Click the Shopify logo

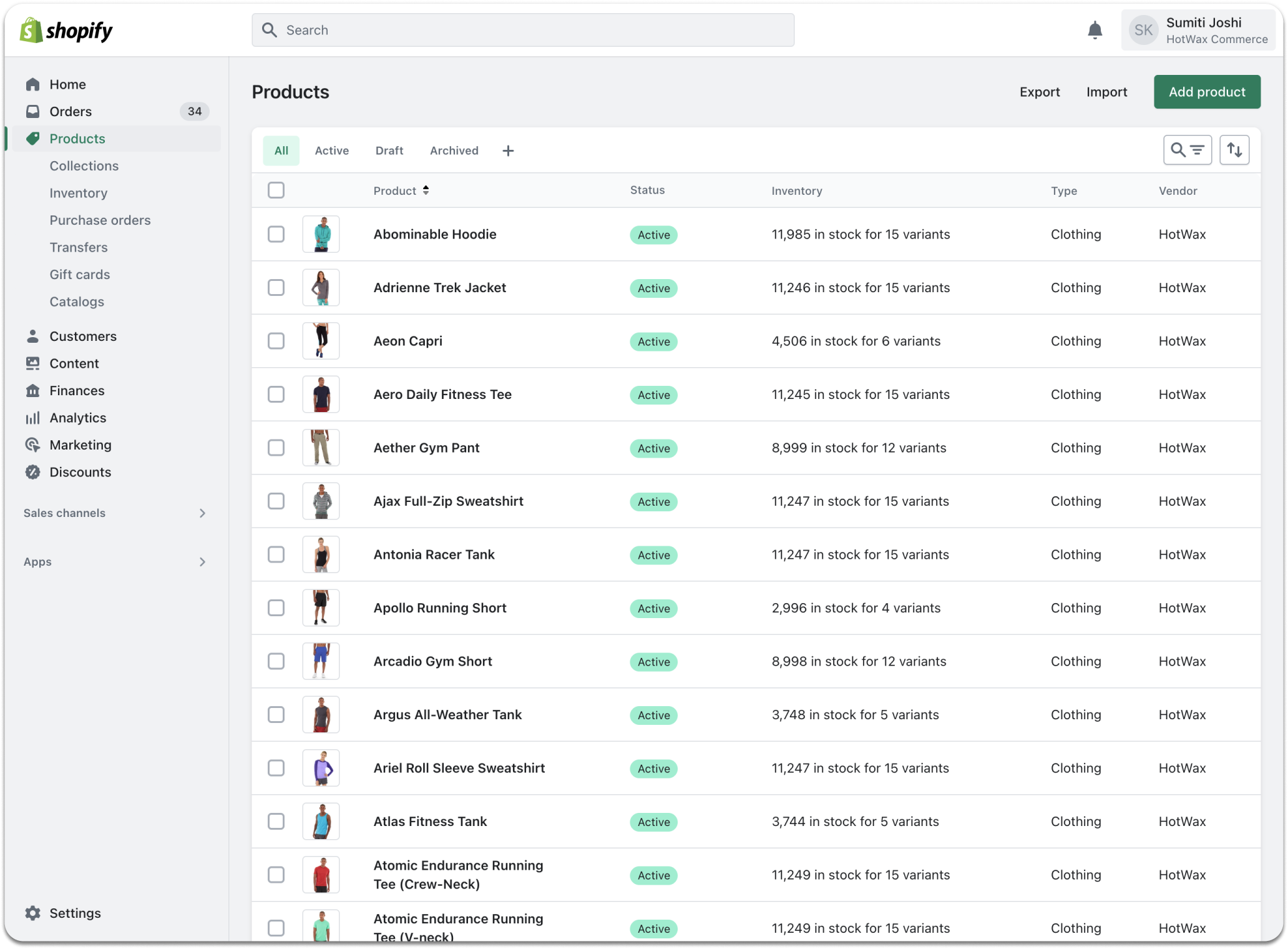pyautogui.click(x=66, y=30)
